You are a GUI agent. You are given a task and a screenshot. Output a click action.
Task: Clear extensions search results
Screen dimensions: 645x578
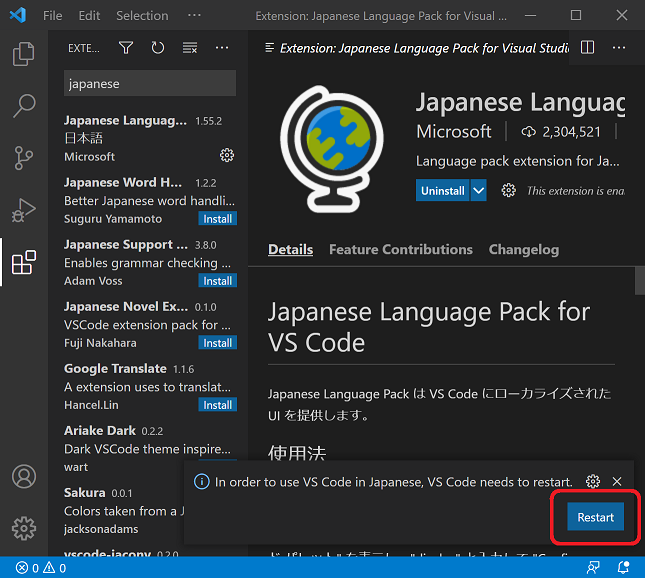click(x=190, y=48)
